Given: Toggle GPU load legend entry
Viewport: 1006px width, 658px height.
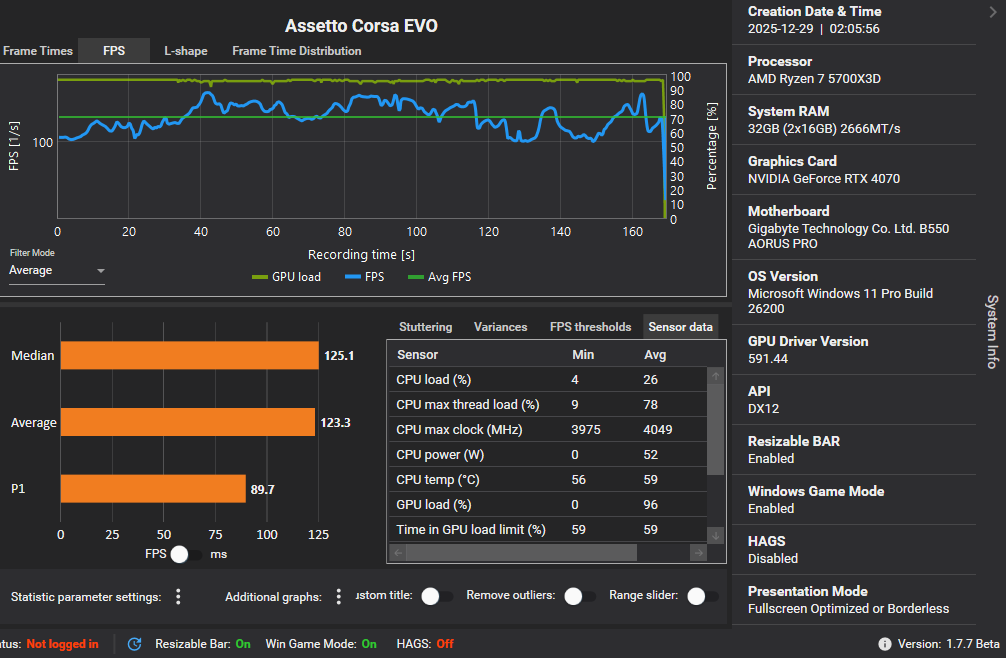Looking at the screenshot, I should [x=286, y=277].
